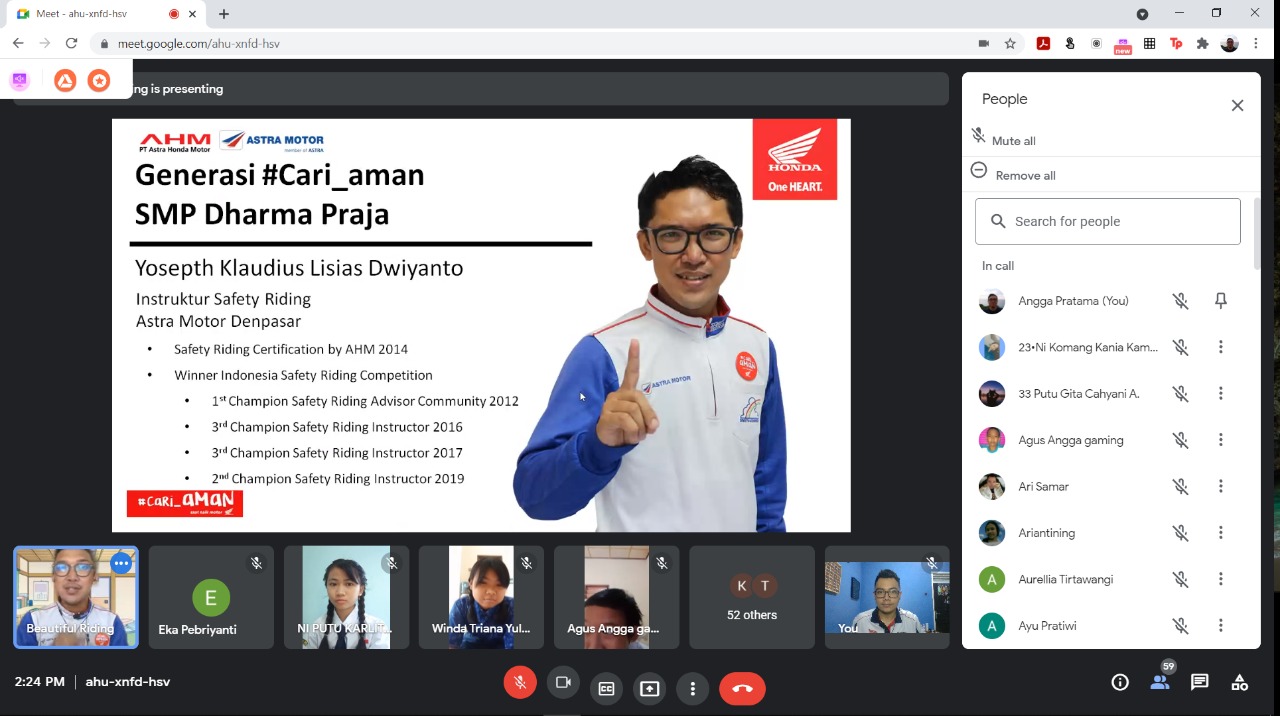Click the Remove all button
The image size is (1280, 716).
click(1013, 174)
